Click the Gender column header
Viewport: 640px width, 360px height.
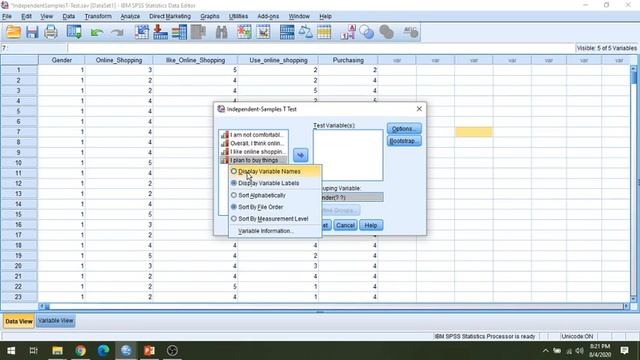62,60
